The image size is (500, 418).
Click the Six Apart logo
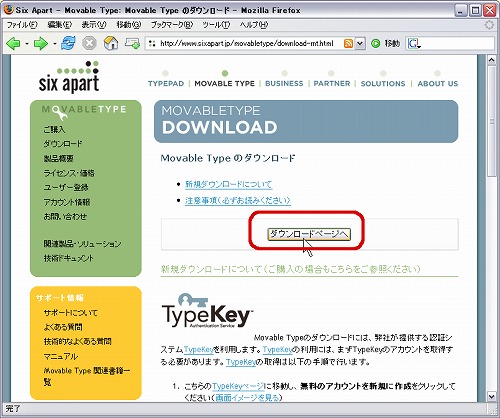pos(69,77)
